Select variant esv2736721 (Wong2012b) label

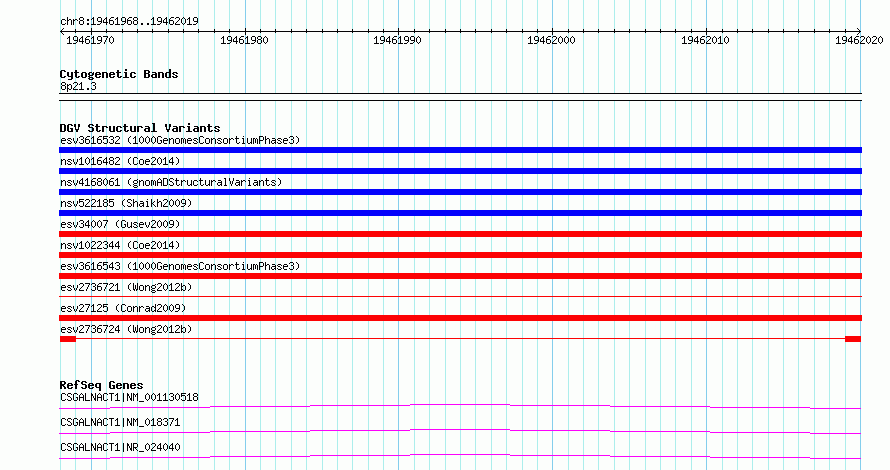126,287
